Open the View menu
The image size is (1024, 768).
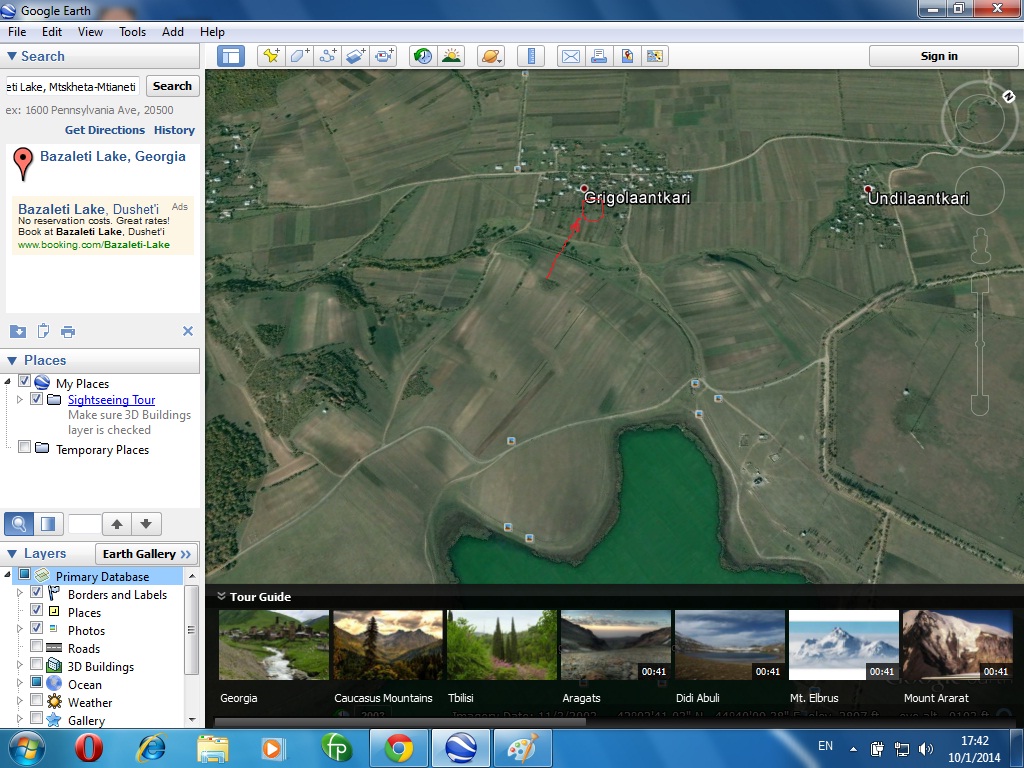click(x=90, y=32)
